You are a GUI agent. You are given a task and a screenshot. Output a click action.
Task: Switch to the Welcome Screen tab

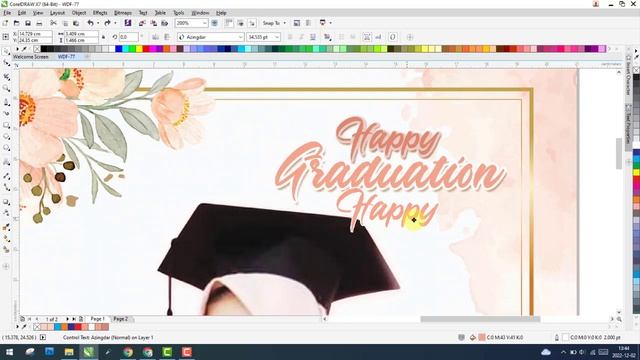(x=31, y=57)
